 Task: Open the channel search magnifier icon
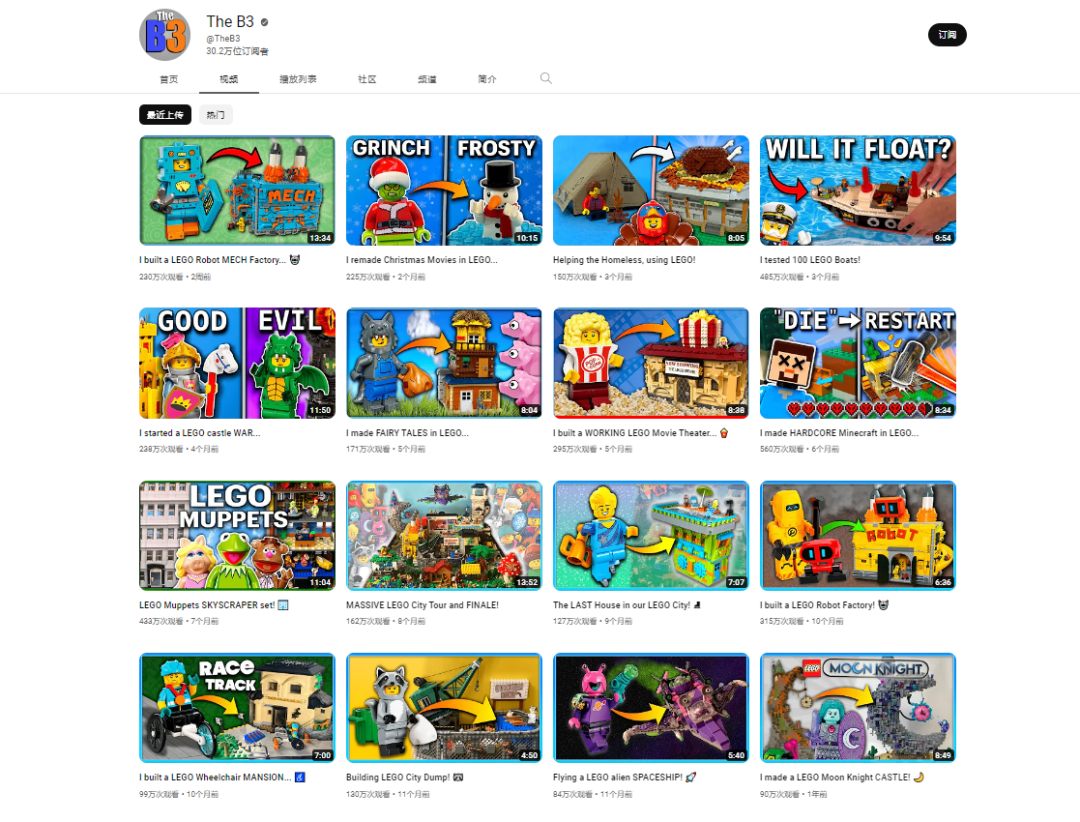tap(546, 78)
